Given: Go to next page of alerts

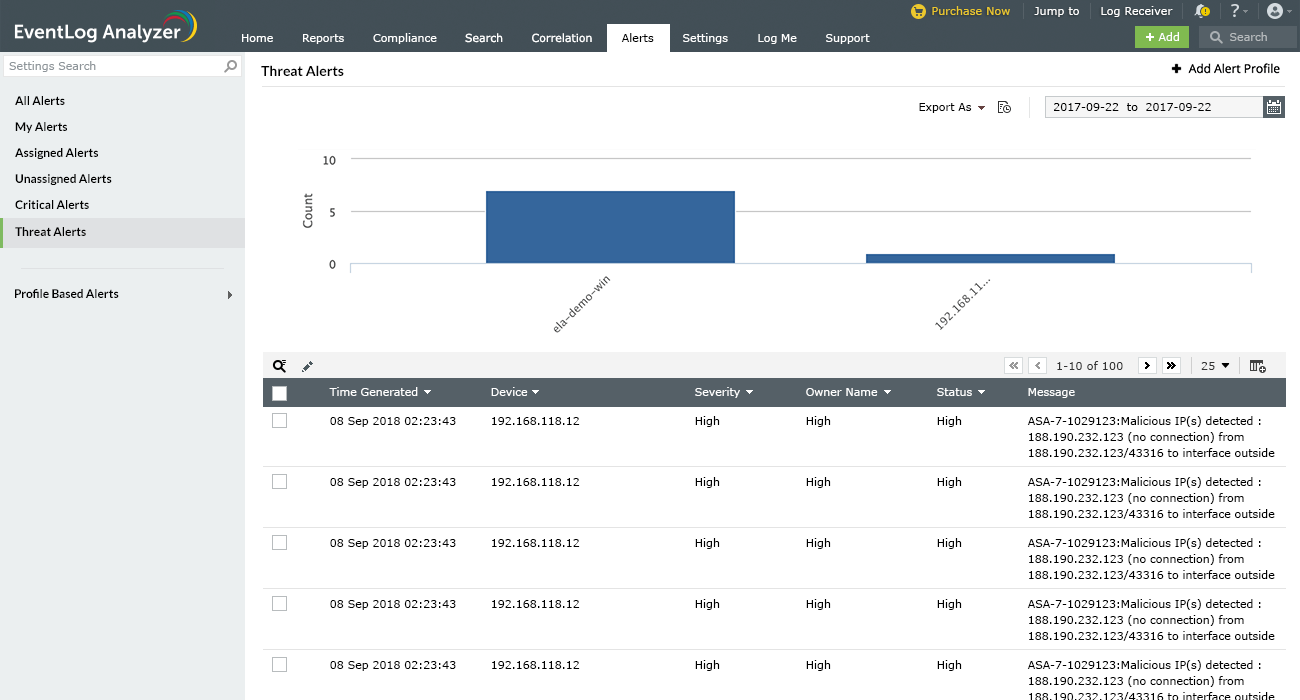Looking at the screenshot, I should tap(1147, 366).
